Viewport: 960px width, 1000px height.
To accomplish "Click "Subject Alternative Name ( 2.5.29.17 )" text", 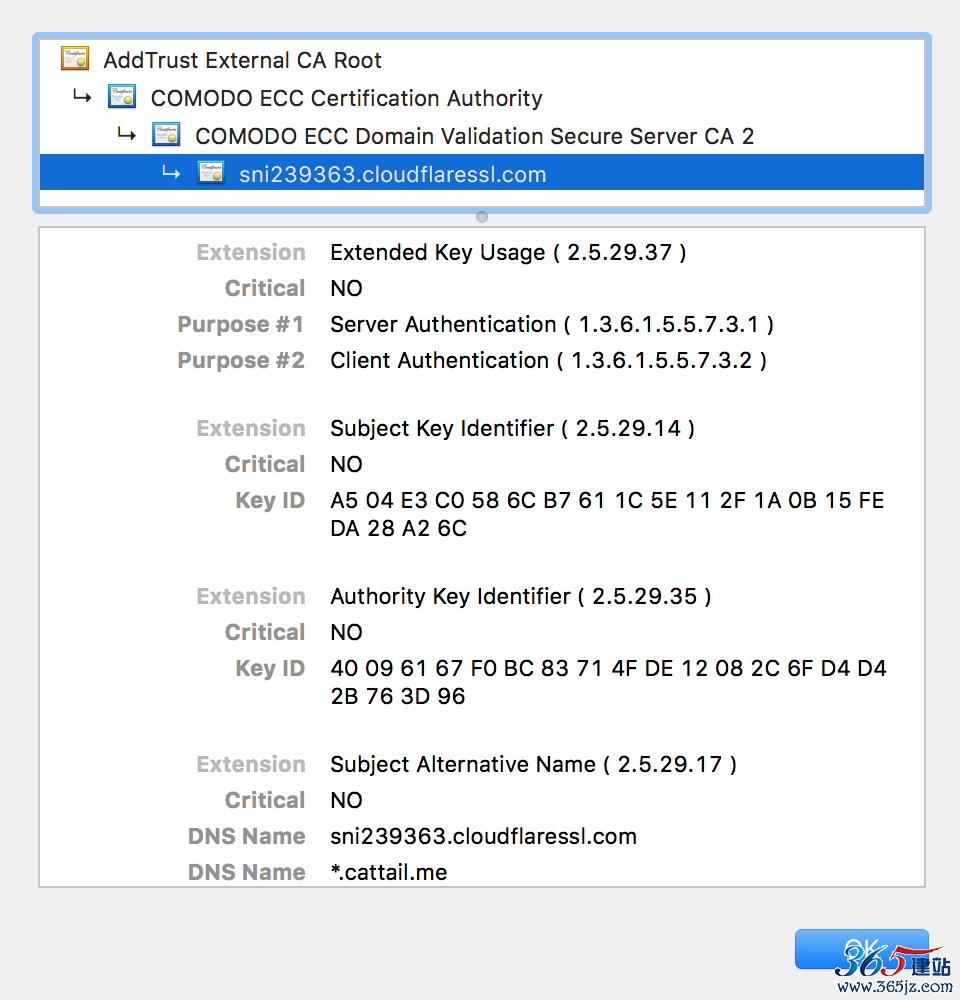I will (533, 764).
